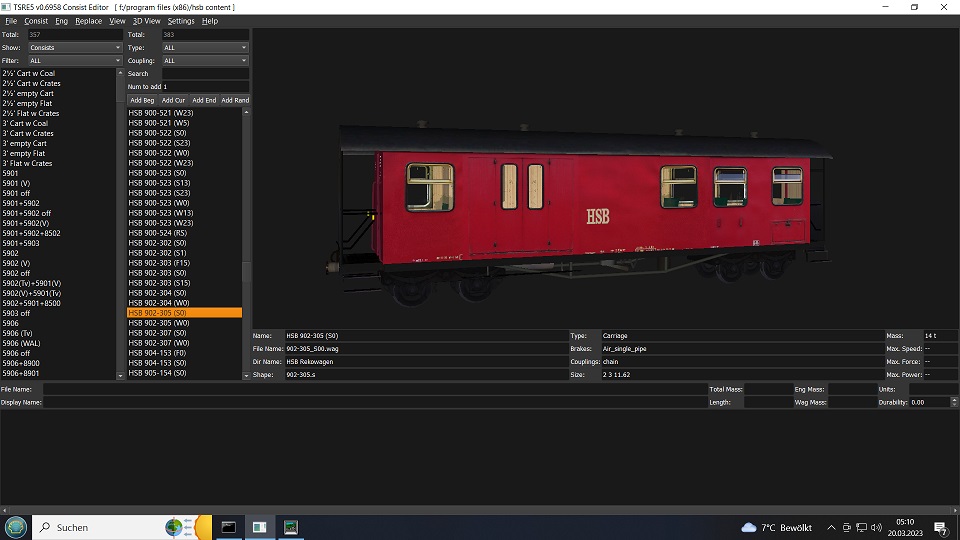Select consist '5901+5902+8502'

point(31,233)
